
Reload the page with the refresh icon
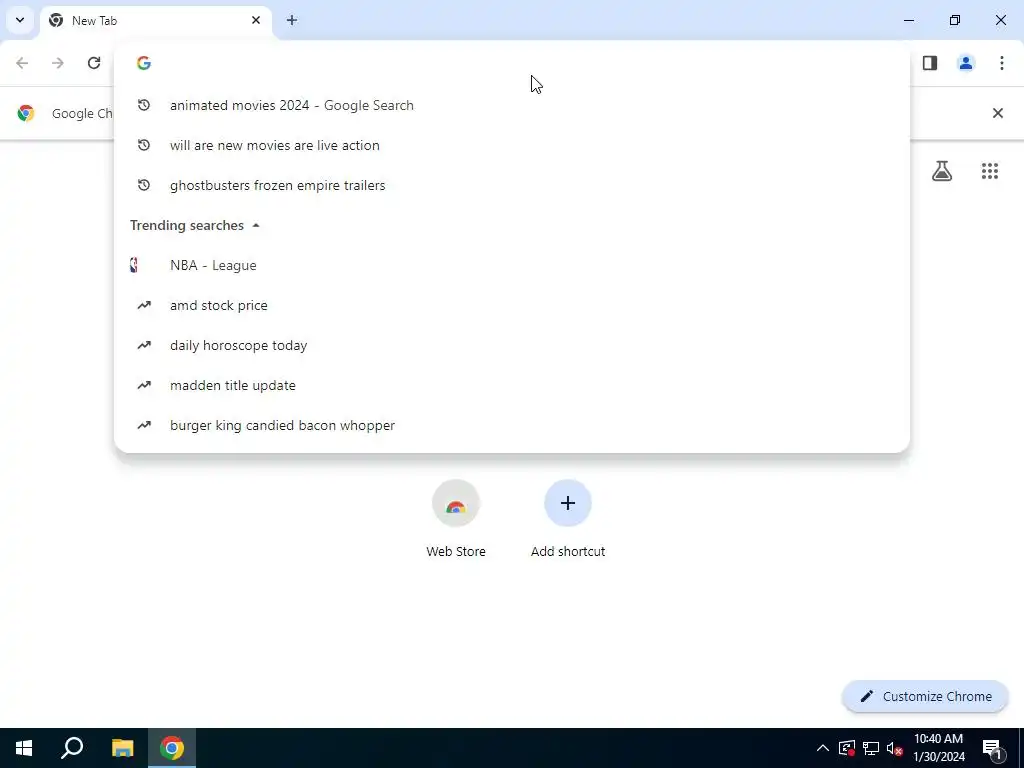(94, 63)
